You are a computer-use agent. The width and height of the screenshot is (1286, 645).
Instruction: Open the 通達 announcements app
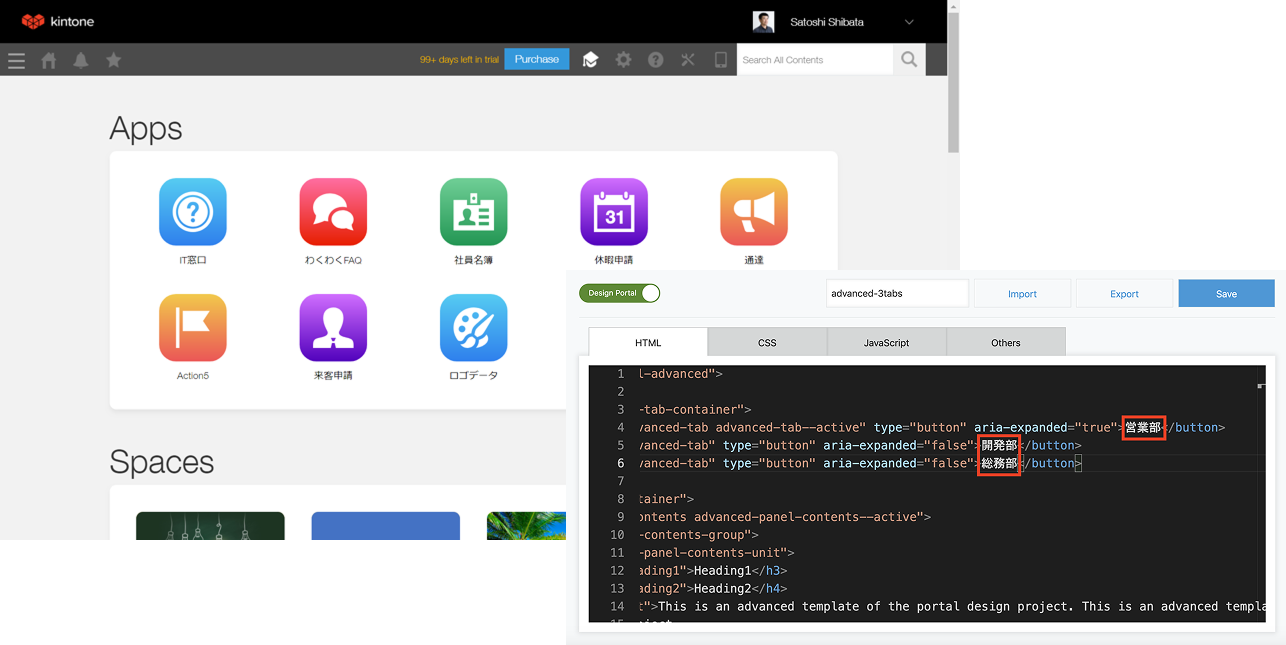[753, 212]
